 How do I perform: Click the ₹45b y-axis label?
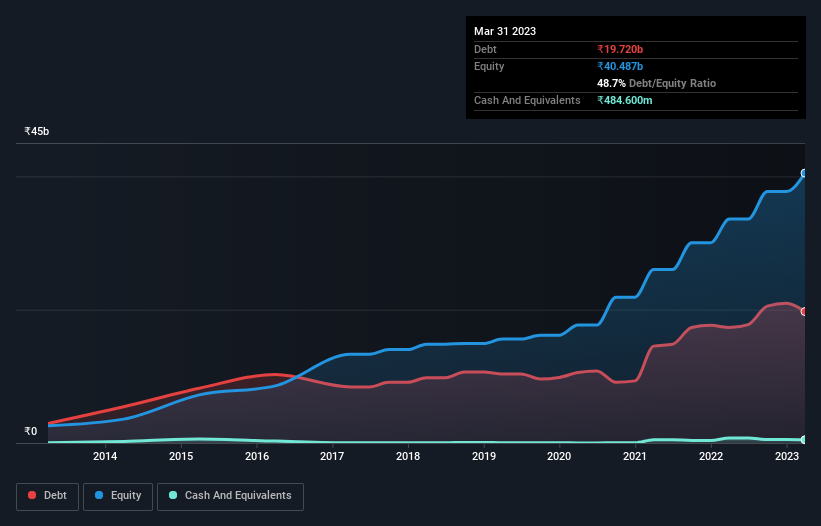(37, 131)
